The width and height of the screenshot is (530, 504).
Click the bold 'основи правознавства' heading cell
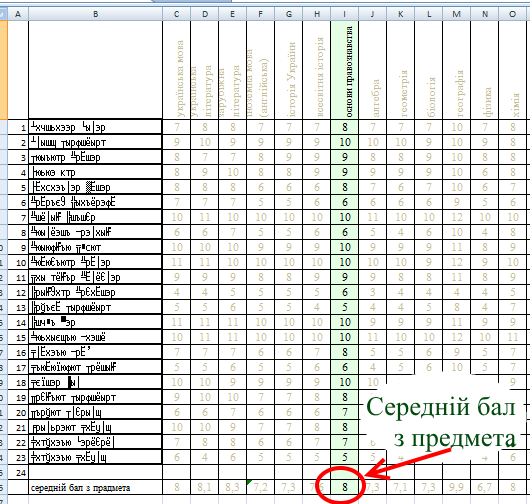click(x=344, y=70)
